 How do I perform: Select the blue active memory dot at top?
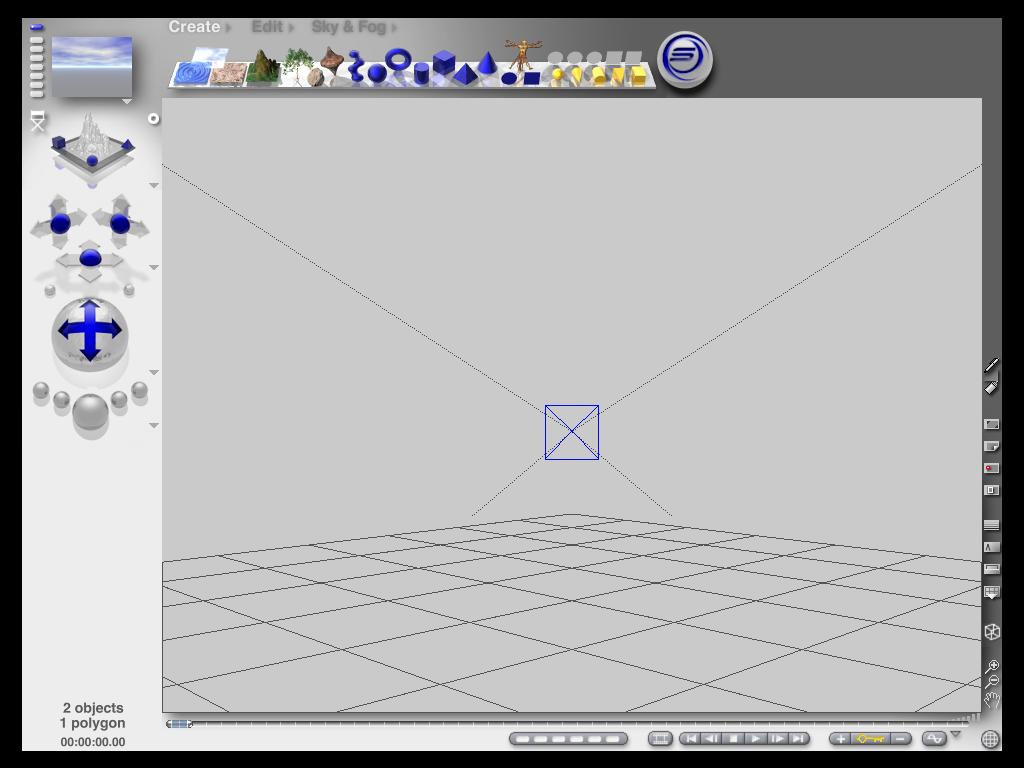[x=37, y=27]
